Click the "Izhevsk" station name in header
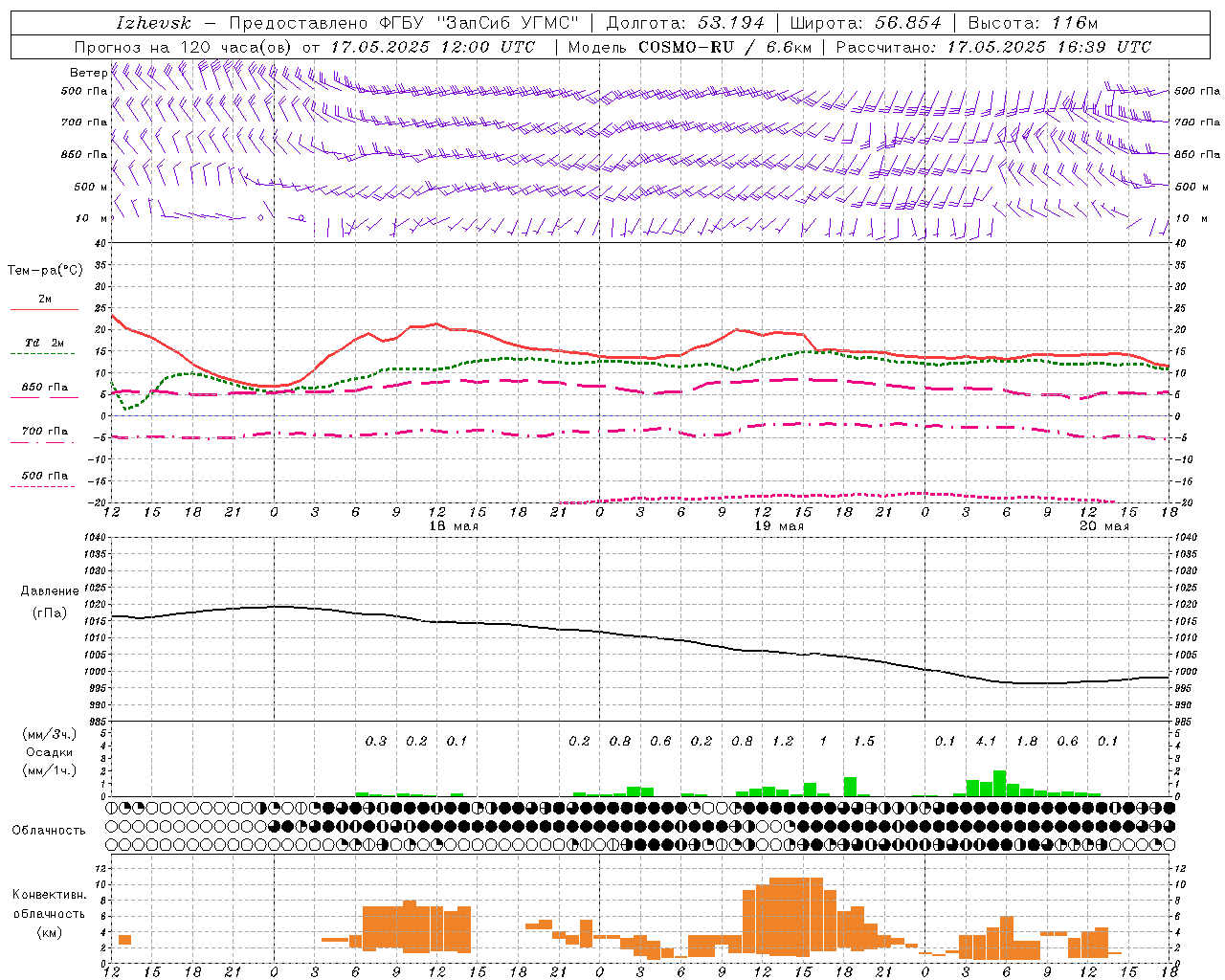Image resolution: width=1225 pixels, height=980 pixels. coord(153,23)
